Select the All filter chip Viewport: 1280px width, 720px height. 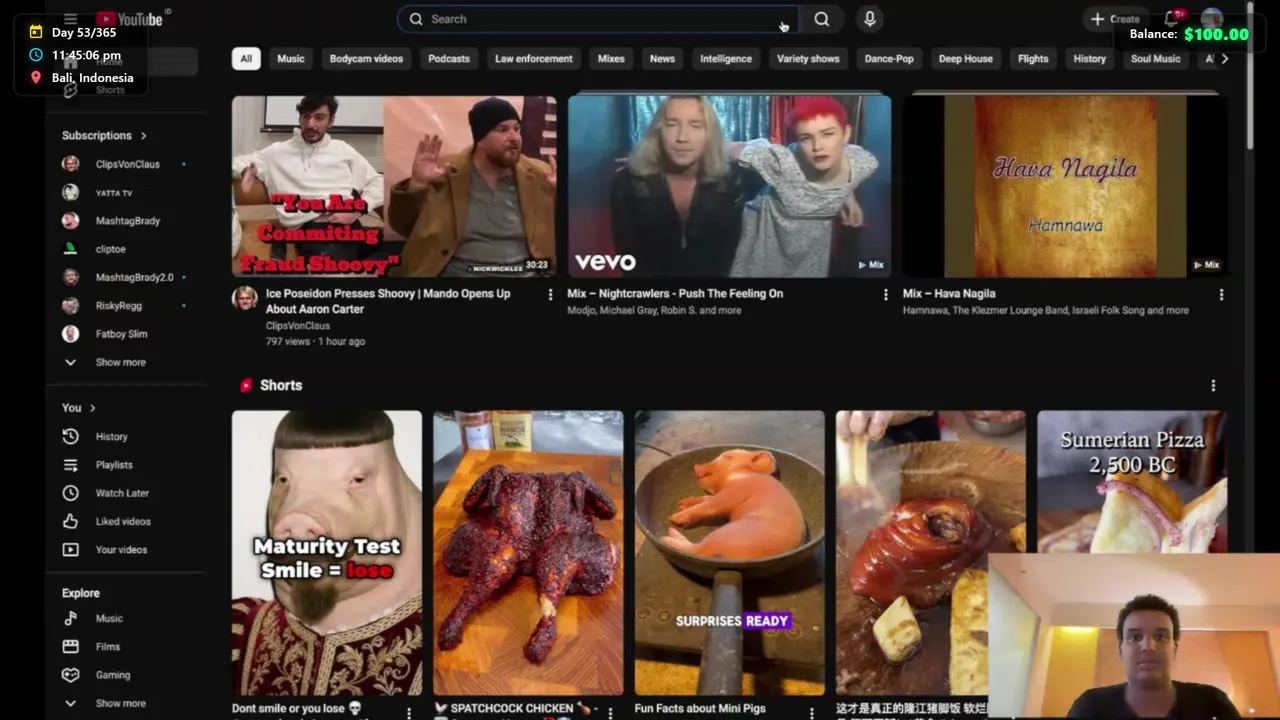246,59
